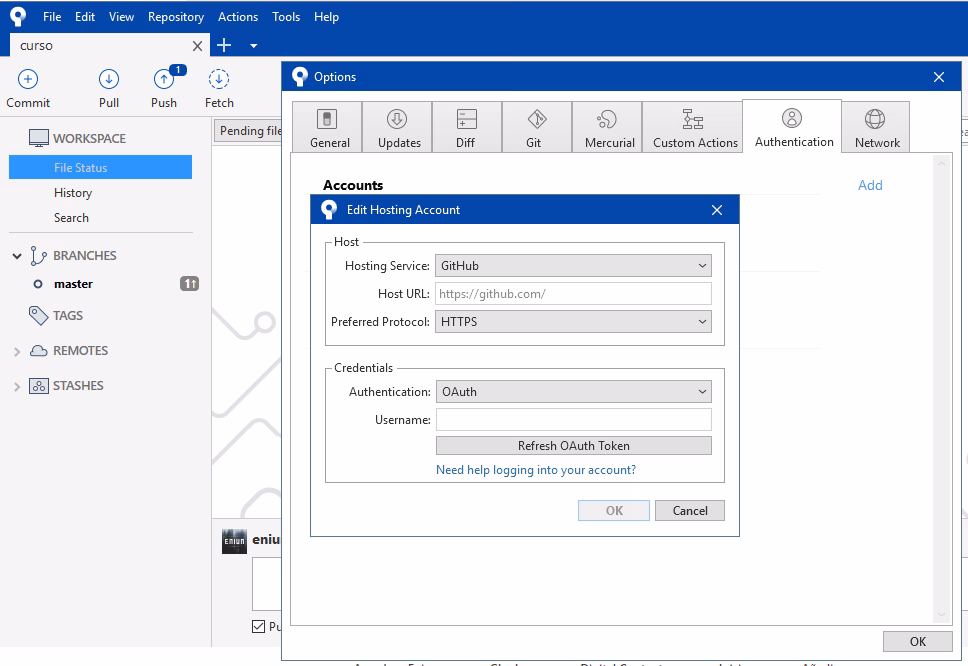Click the Push toolbar icon
This screenshot has width=968, height=666.
click(x=164, y=79)
